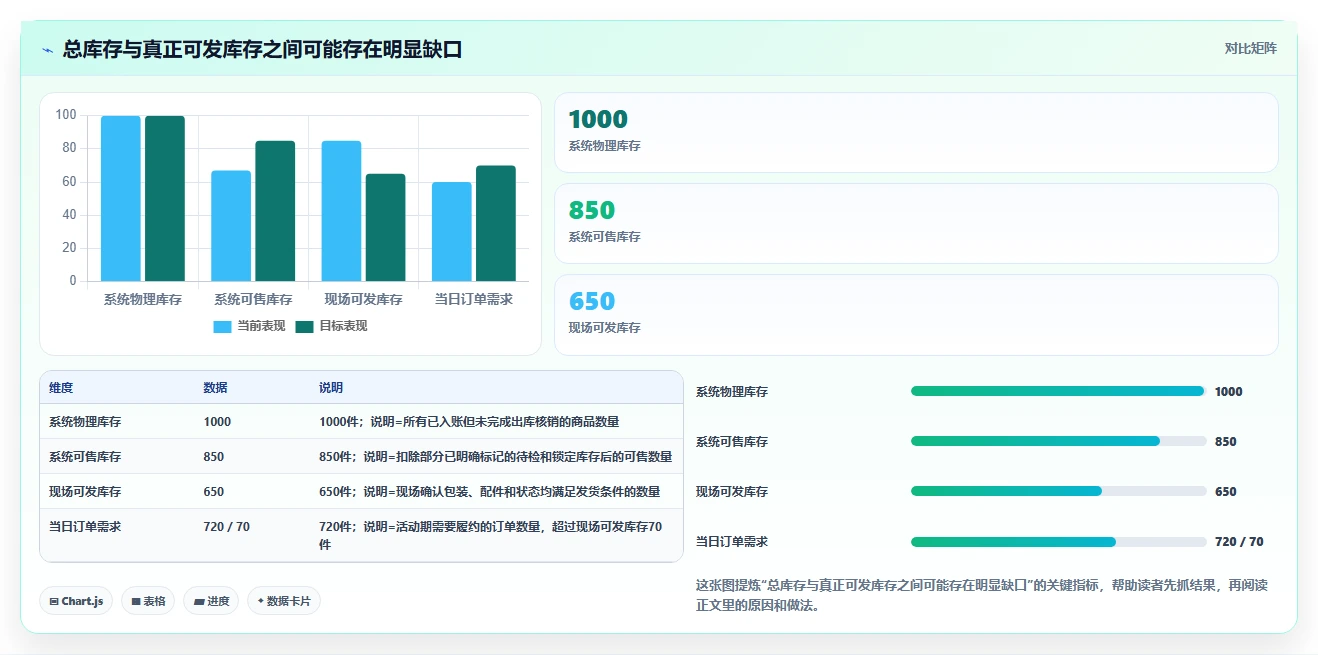1318x655 pixels.
Task: Select the 表格 tag chip
Action: tap(148, 601)
